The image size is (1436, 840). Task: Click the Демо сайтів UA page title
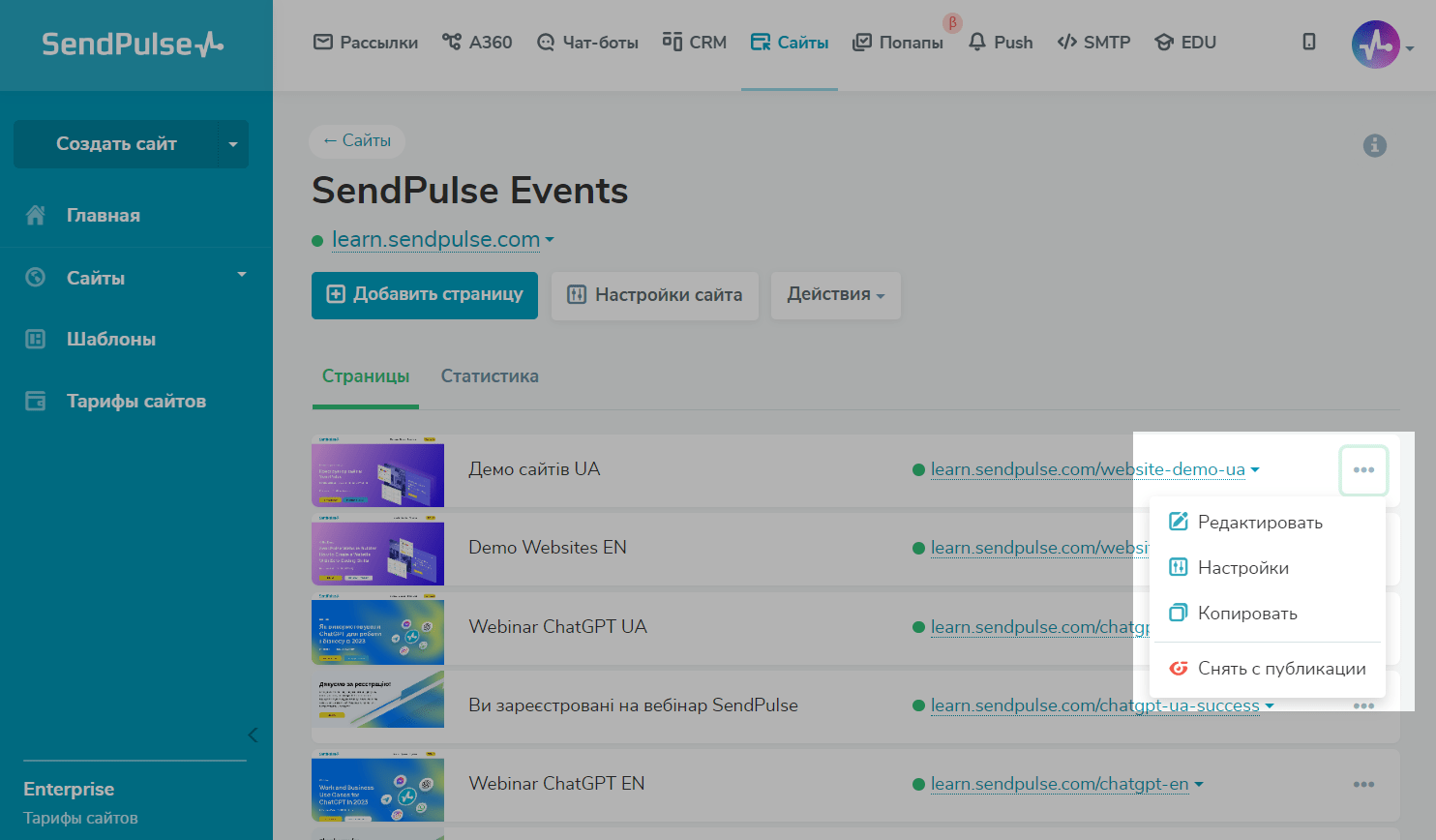[534, 469]
